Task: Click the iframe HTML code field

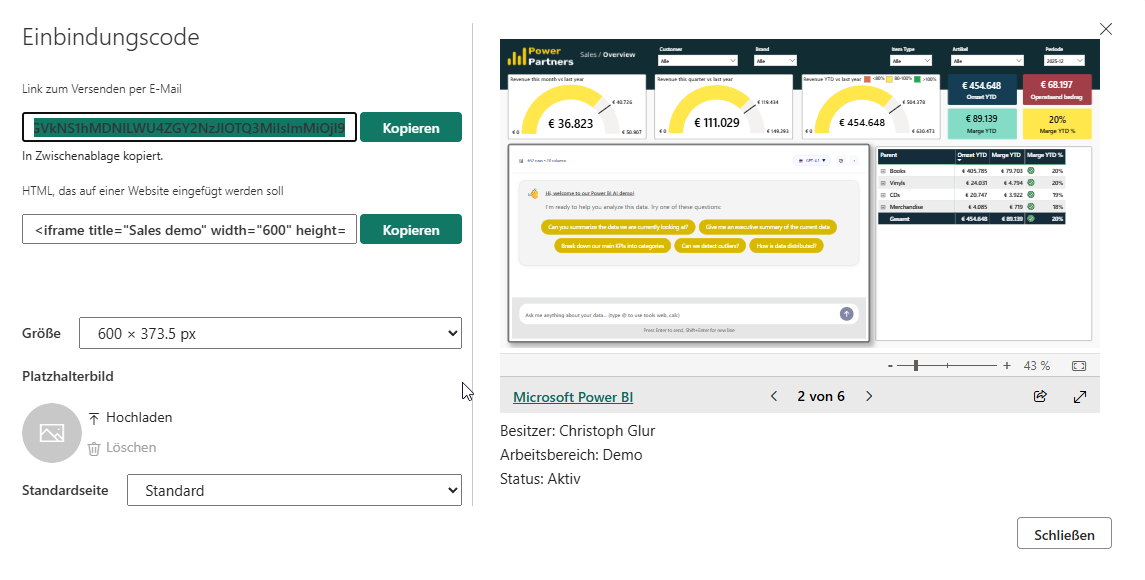Action: click(x=189, y=229)
